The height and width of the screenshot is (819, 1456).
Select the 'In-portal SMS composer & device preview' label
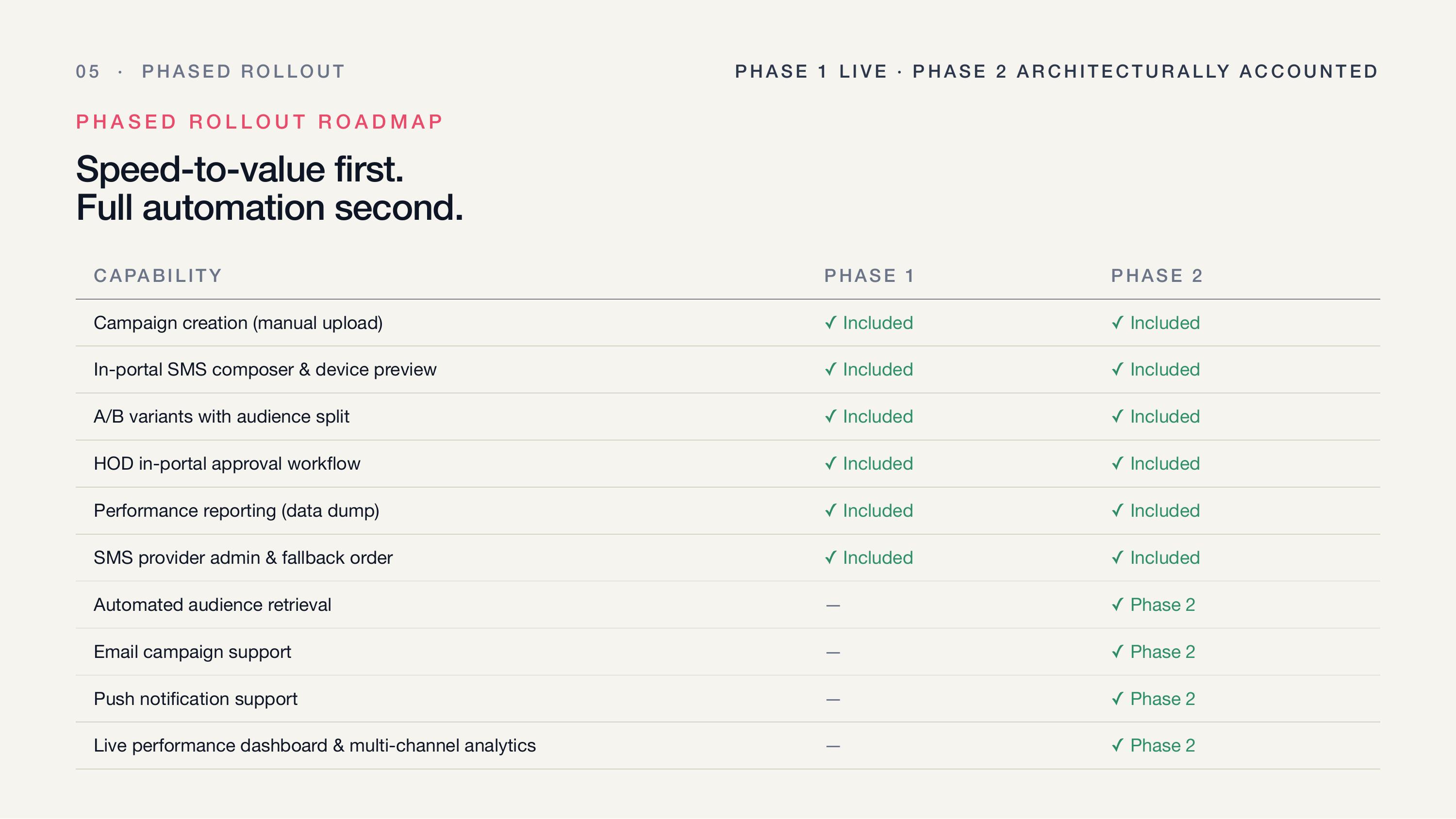pos(265,370)
